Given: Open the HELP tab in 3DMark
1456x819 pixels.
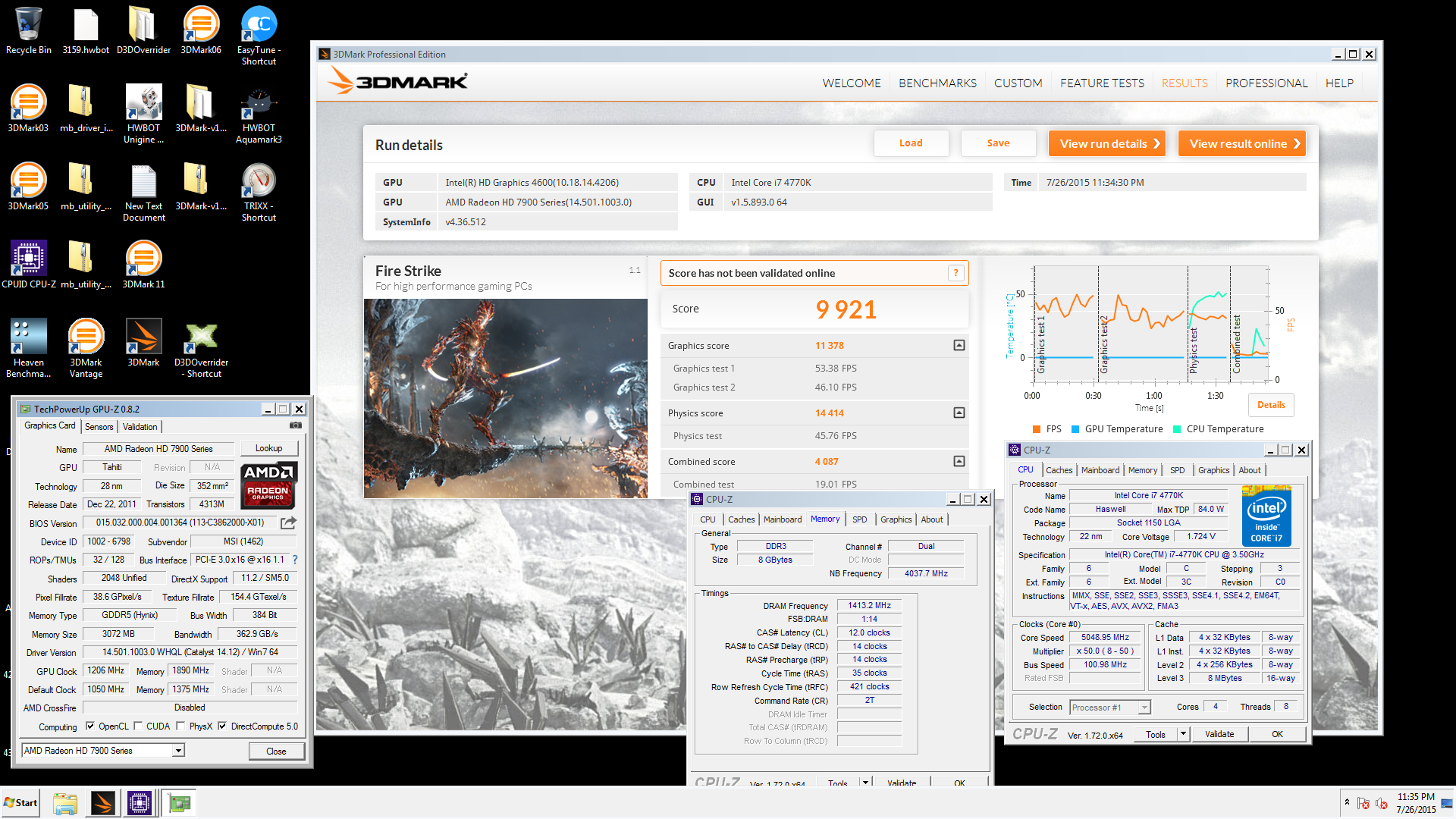Looking at the screenshot, I should tap(1339, 83).
